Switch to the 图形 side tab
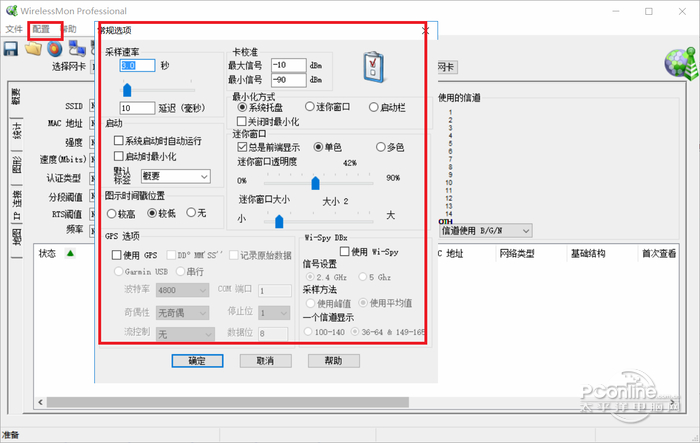 coord(16,164)
